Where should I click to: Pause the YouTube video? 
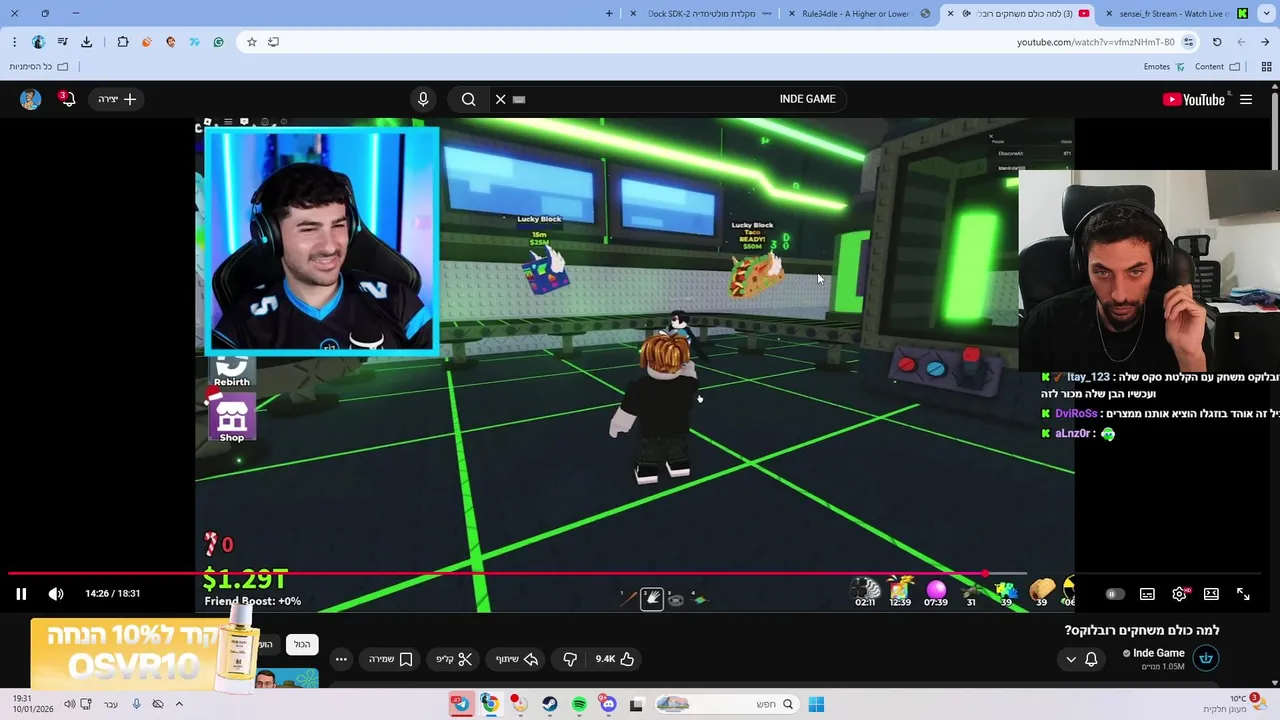(x=21, y=594)
